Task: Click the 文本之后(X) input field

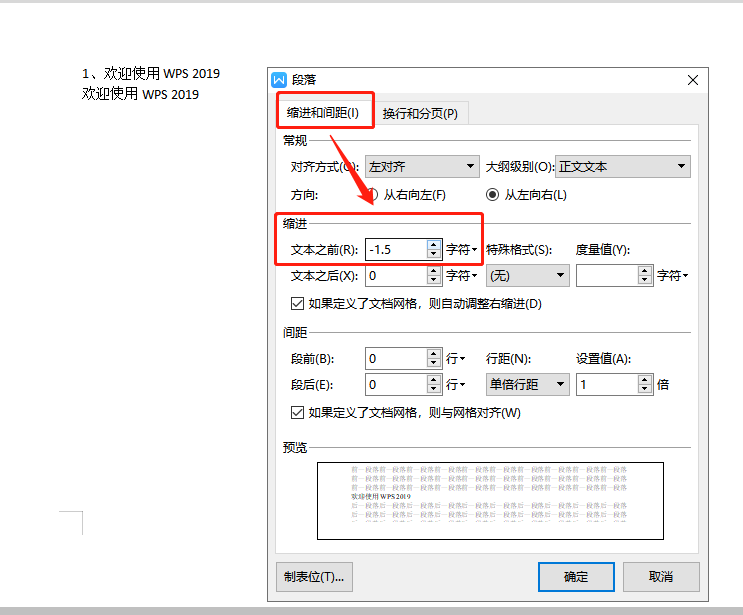Action: tap(396, 276)
